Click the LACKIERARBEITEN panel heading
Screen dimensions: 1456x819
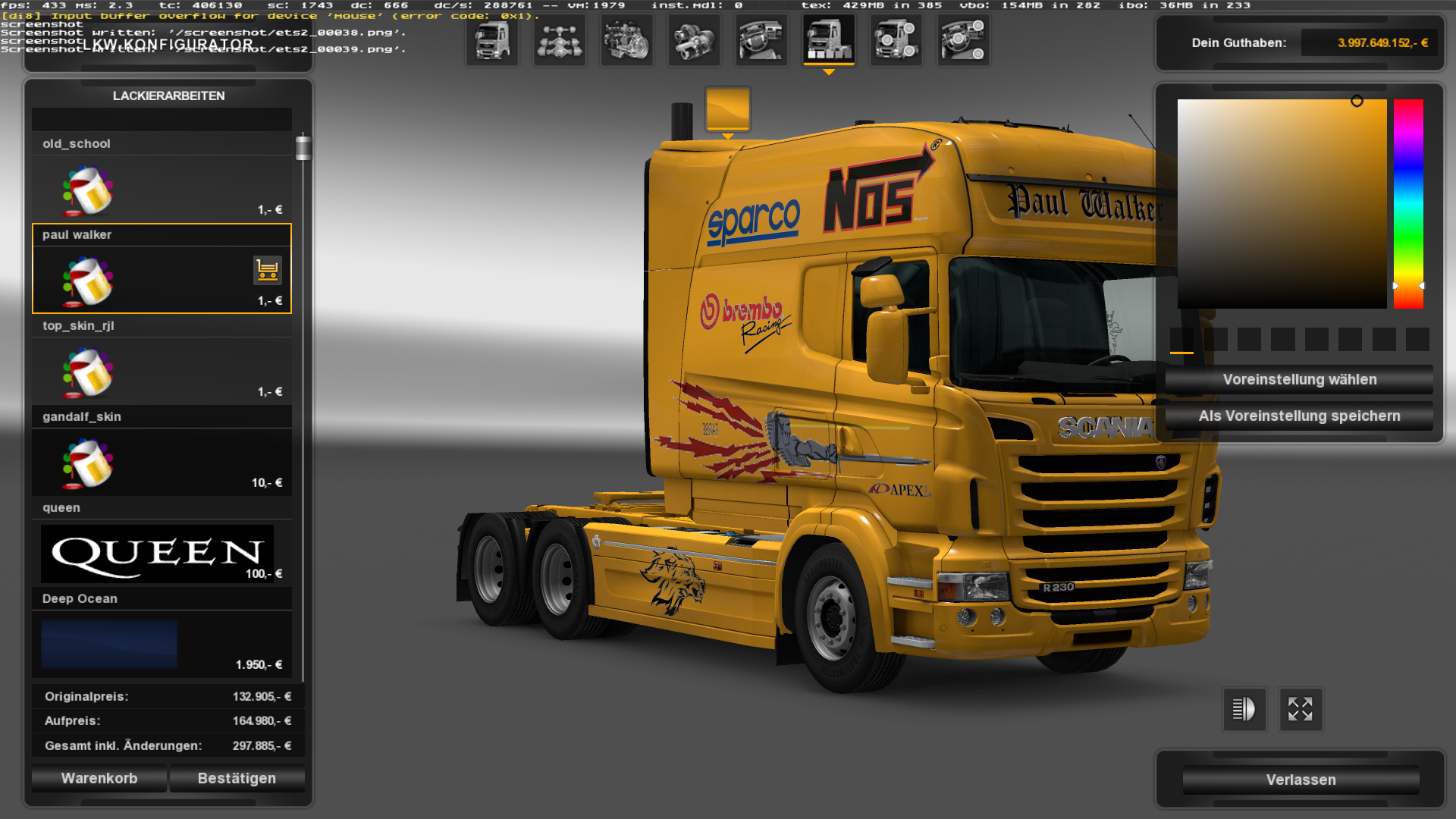pos(169,96)
